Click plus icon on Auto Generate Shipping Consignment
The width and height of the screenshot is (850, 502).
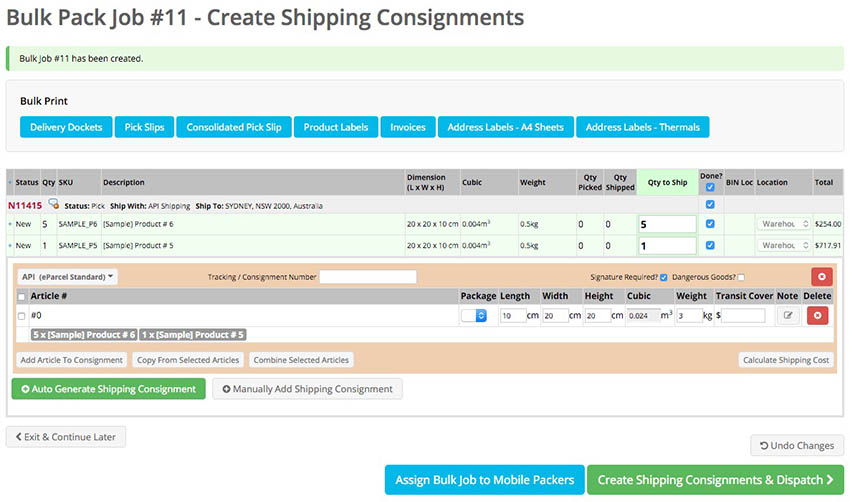tap(25, 389)
